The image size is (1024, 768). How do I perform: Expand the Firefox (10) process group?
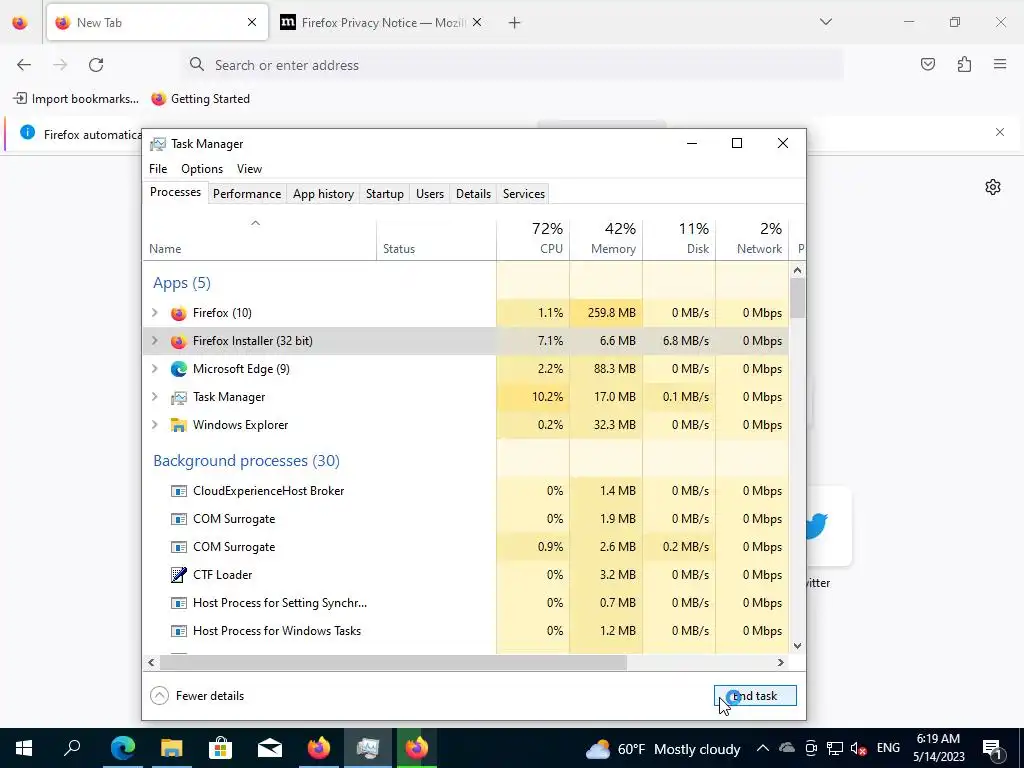tap(155, 313)
